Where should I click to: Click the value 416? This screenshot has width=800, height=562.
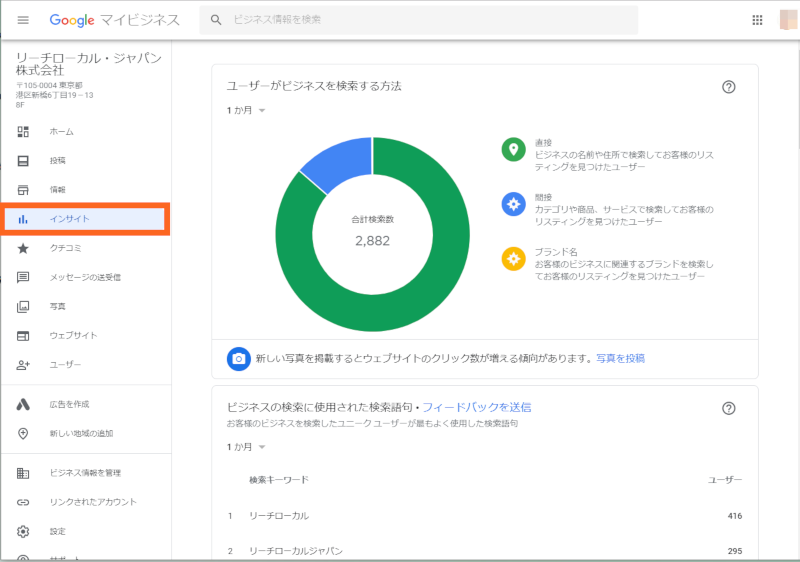point(735,516)
